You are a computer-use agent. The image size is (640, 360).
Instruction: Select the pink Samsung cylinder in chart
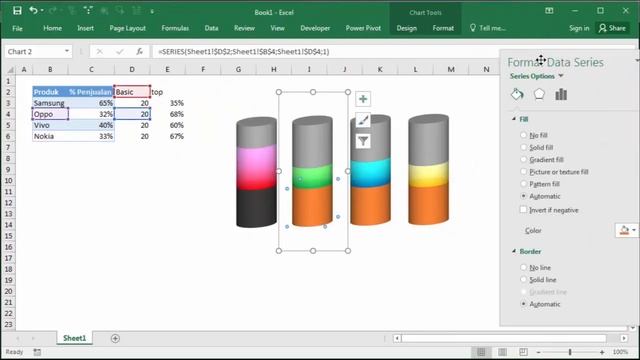256,167
